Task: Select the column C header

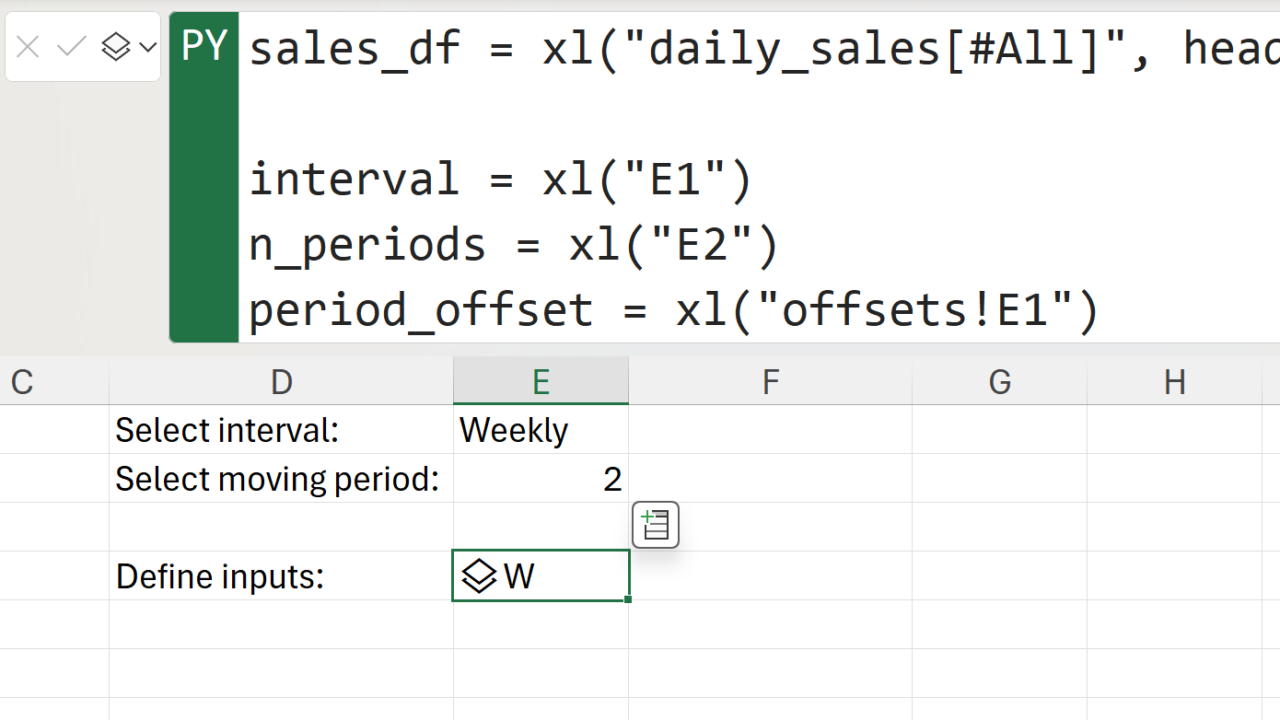Action: [x=22, y=382]
